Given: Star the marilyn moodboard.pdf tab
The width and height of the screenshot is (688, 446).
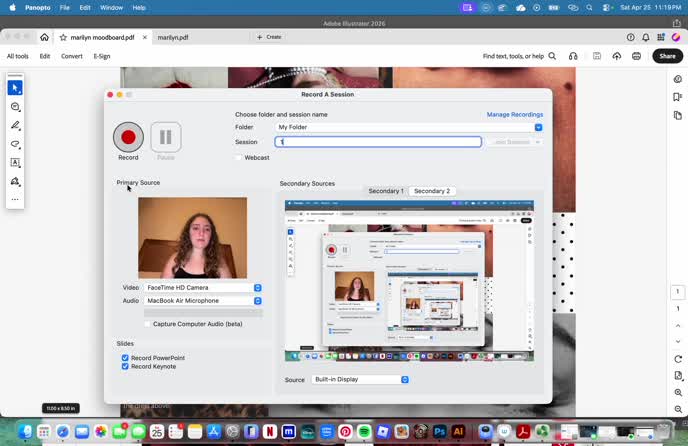Looking at the screenshot, I should click(x=63, y=37).
